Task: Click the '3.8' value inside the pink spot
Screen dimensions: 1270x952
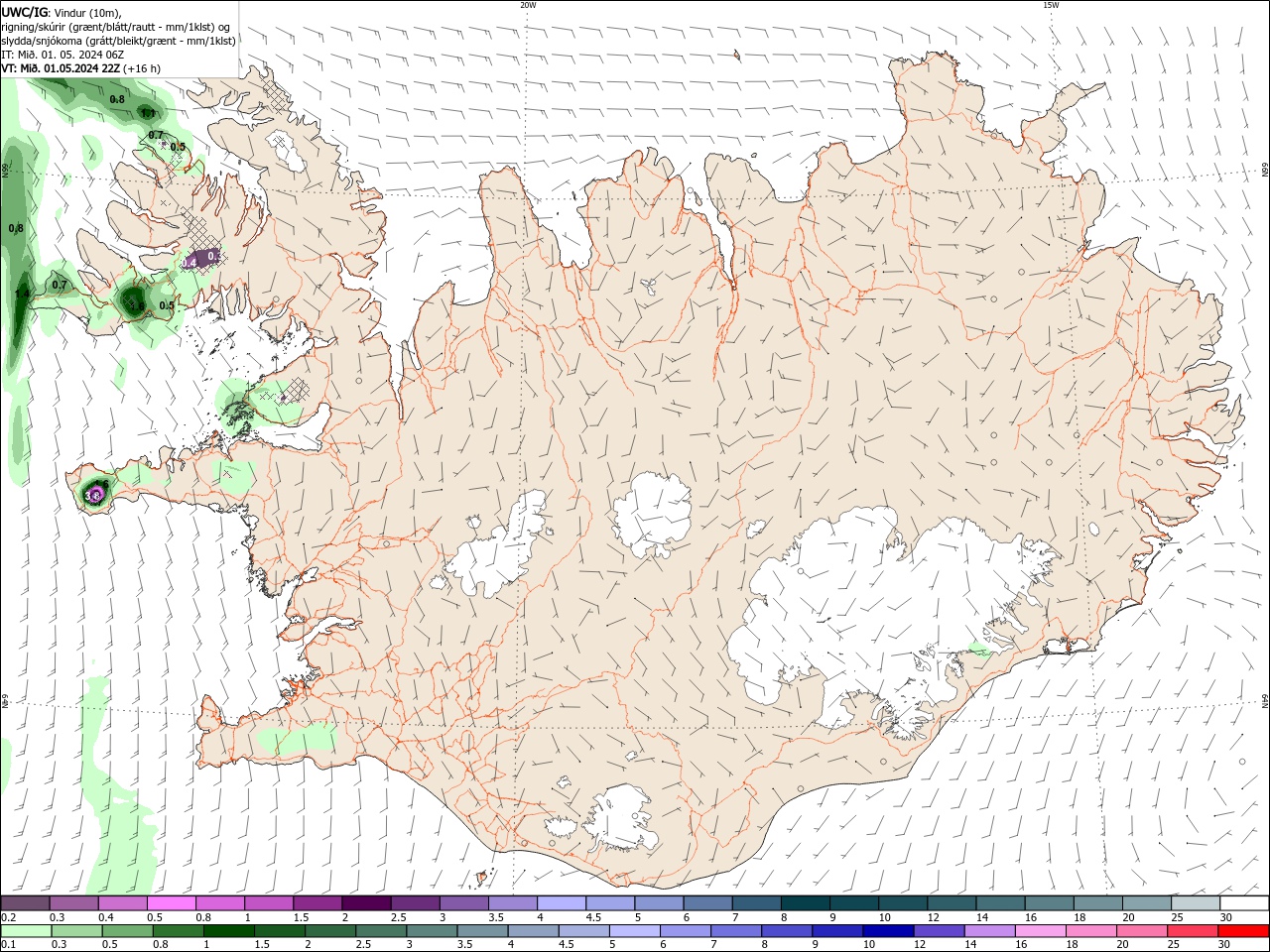Action: (x=94, y=494)
